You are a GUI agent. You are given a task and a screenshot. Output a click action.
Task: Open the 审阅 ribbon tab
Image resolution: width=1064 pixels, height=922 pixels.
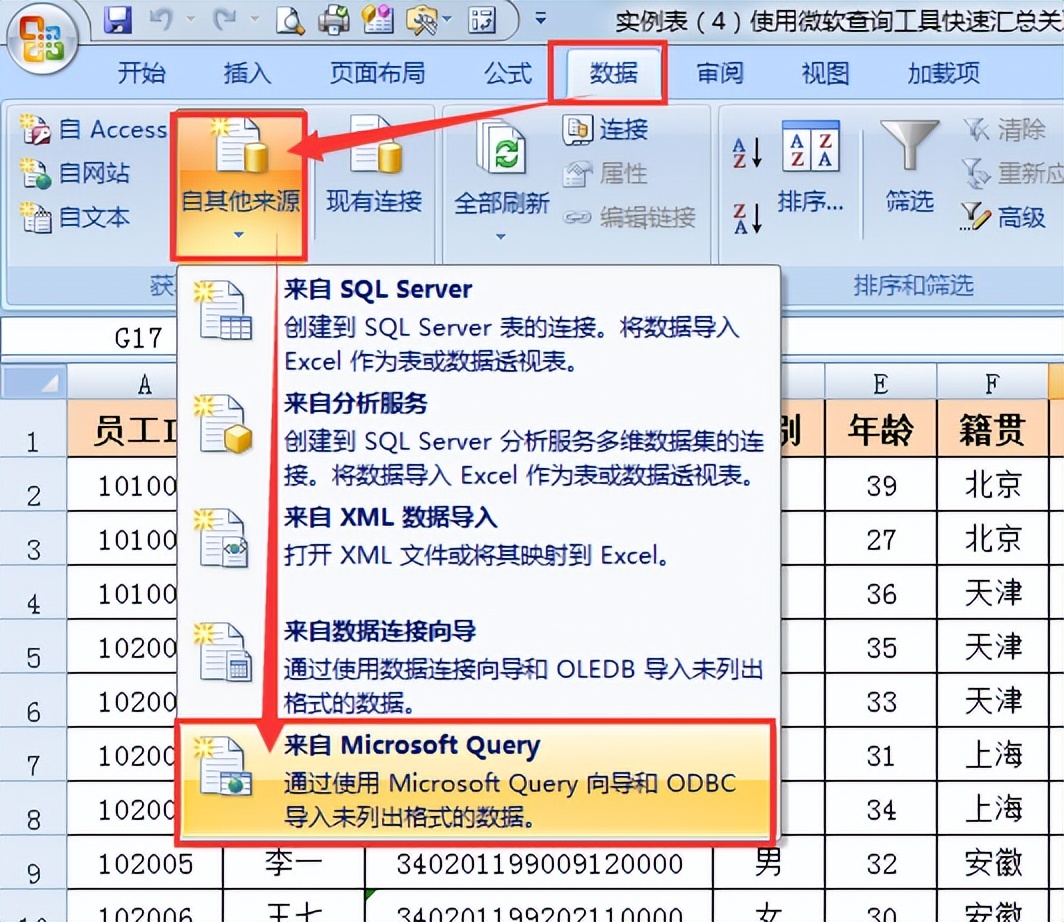tap(720, 73)
